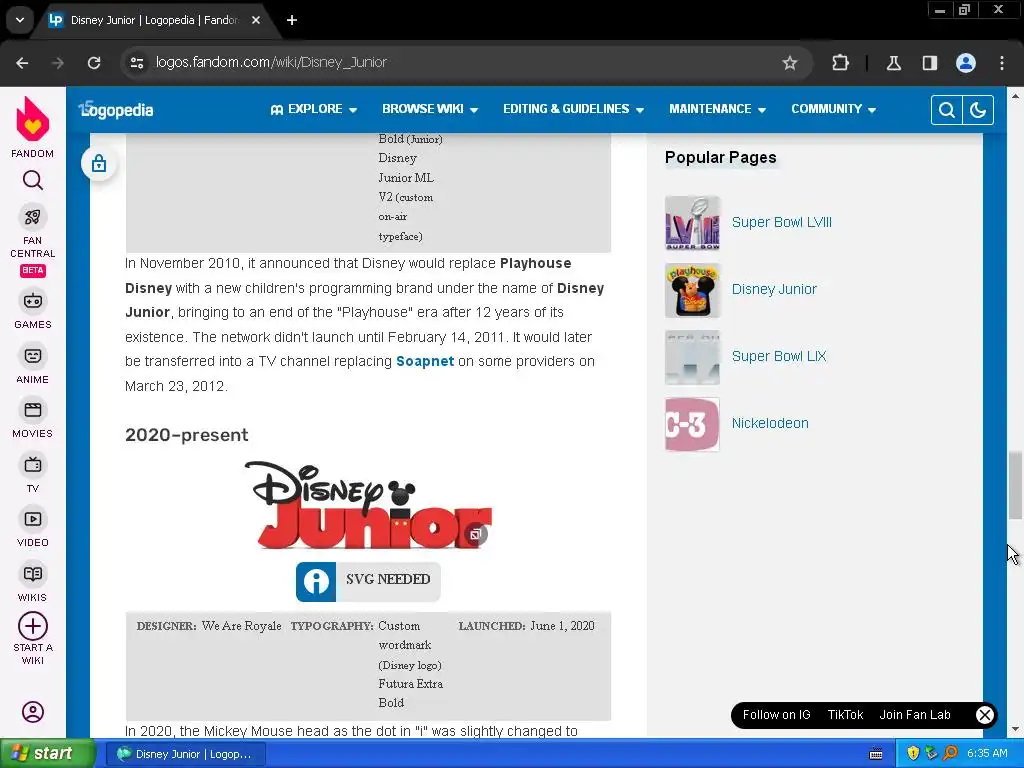Bookmark page with the star icon
The image size is (1024, 768).
click(790, 63)
